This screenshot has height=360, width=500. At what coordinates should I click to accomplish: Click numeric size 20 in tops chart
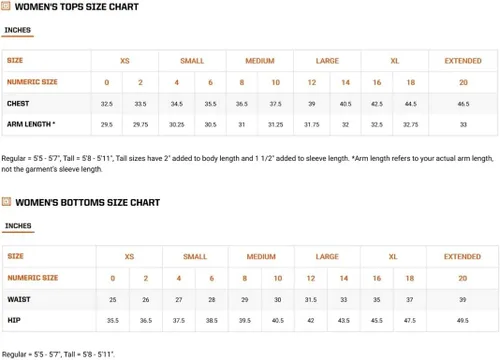(463, 82)
